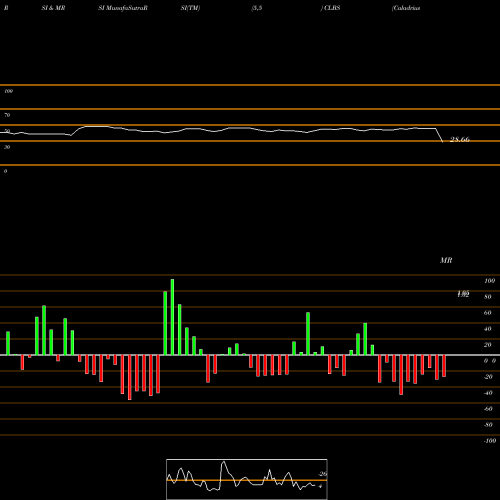
Task: Click the 'SI MunafaSutraR' header text
Action: (x=123, y=8)
